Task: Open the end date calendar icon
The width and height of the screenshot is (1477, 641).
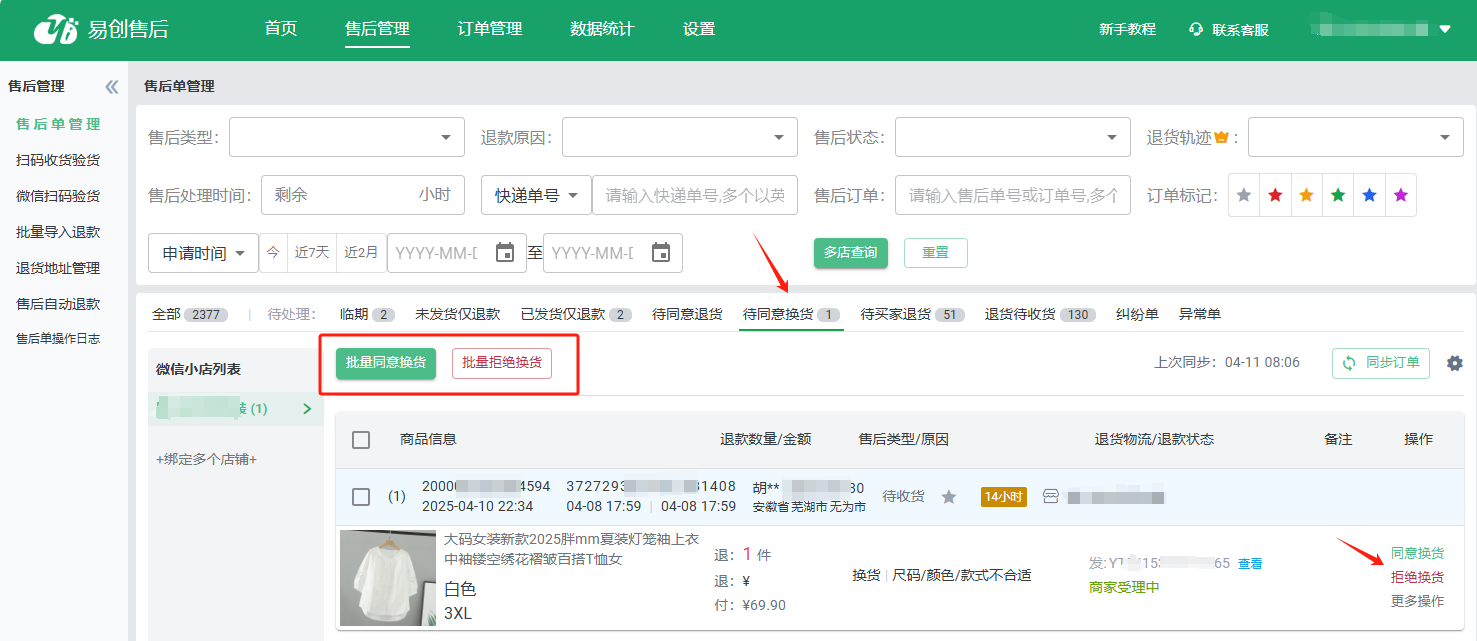Action: pyautogui.click(x=661, y=253)
